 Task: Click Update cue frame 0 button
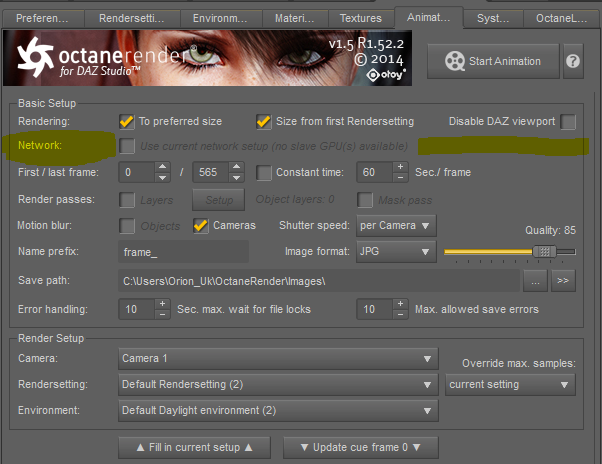point(361,447)
